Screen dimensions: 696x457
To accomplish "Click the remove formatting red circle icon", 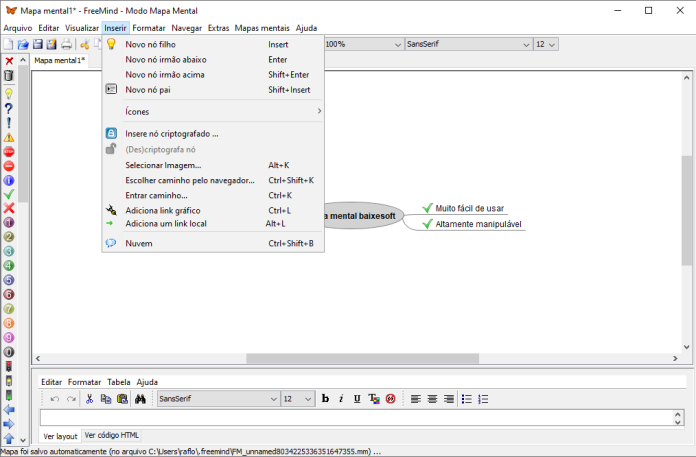I will pos(391,399).
